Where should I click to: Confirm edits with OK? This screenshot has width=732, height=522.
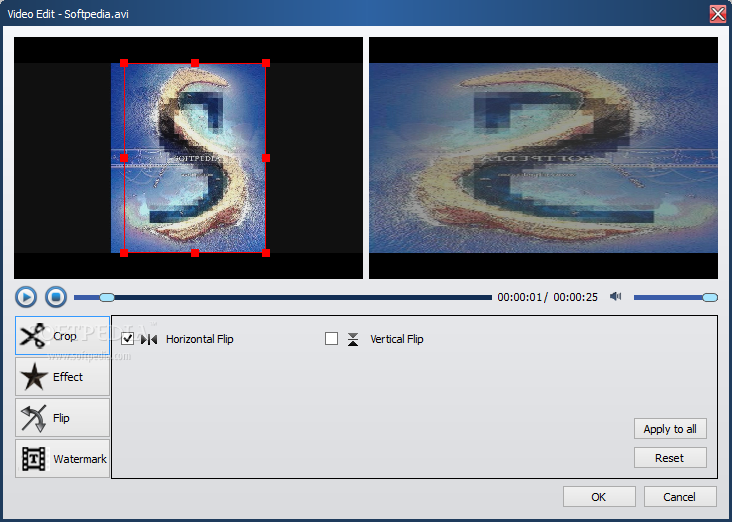[x=599, y=497]
